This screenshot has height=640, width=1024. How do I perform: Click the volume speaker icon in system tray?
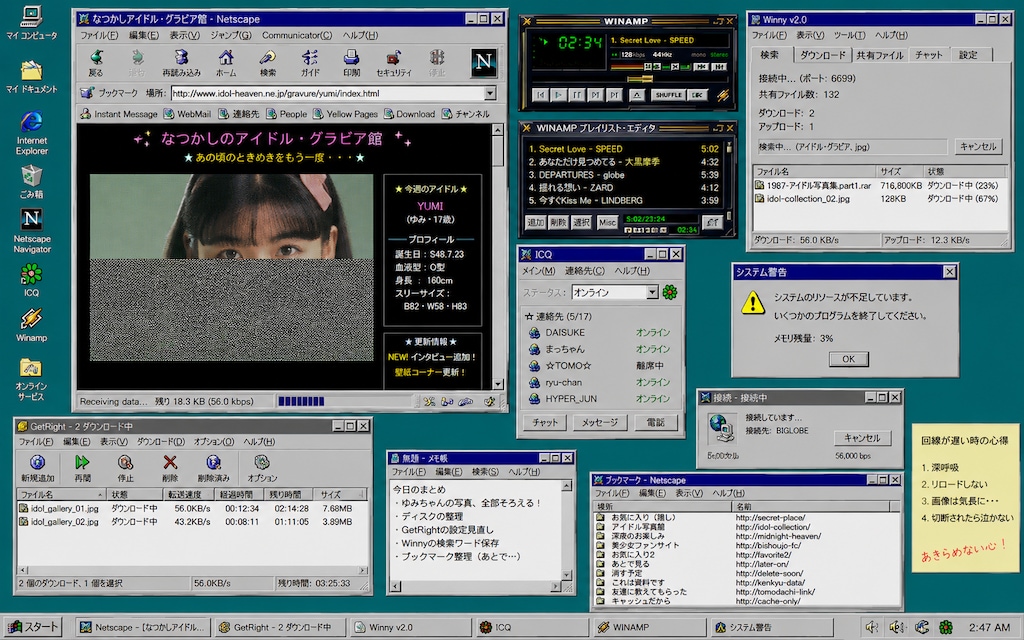click(872, 628)
